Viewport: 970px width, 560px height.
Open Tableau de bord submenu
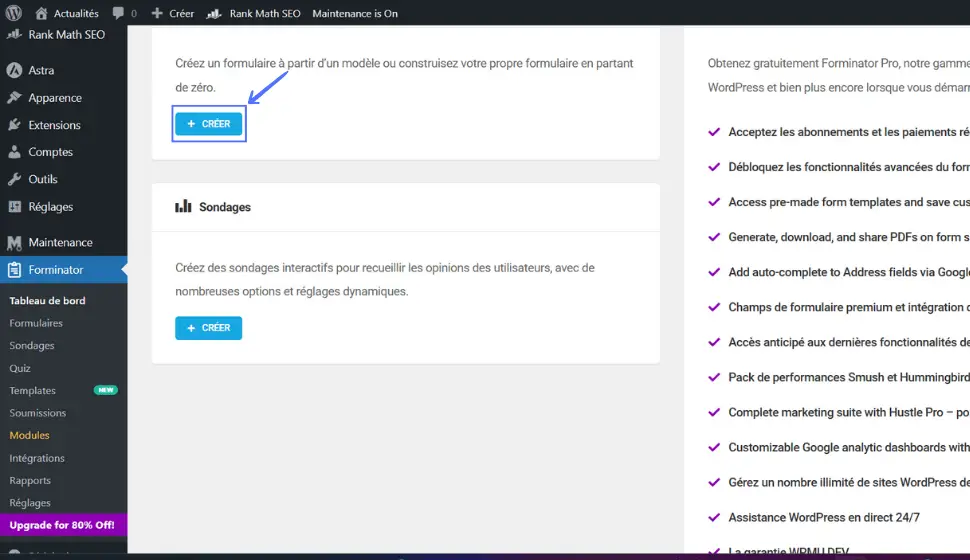click(x=47, y=301)
